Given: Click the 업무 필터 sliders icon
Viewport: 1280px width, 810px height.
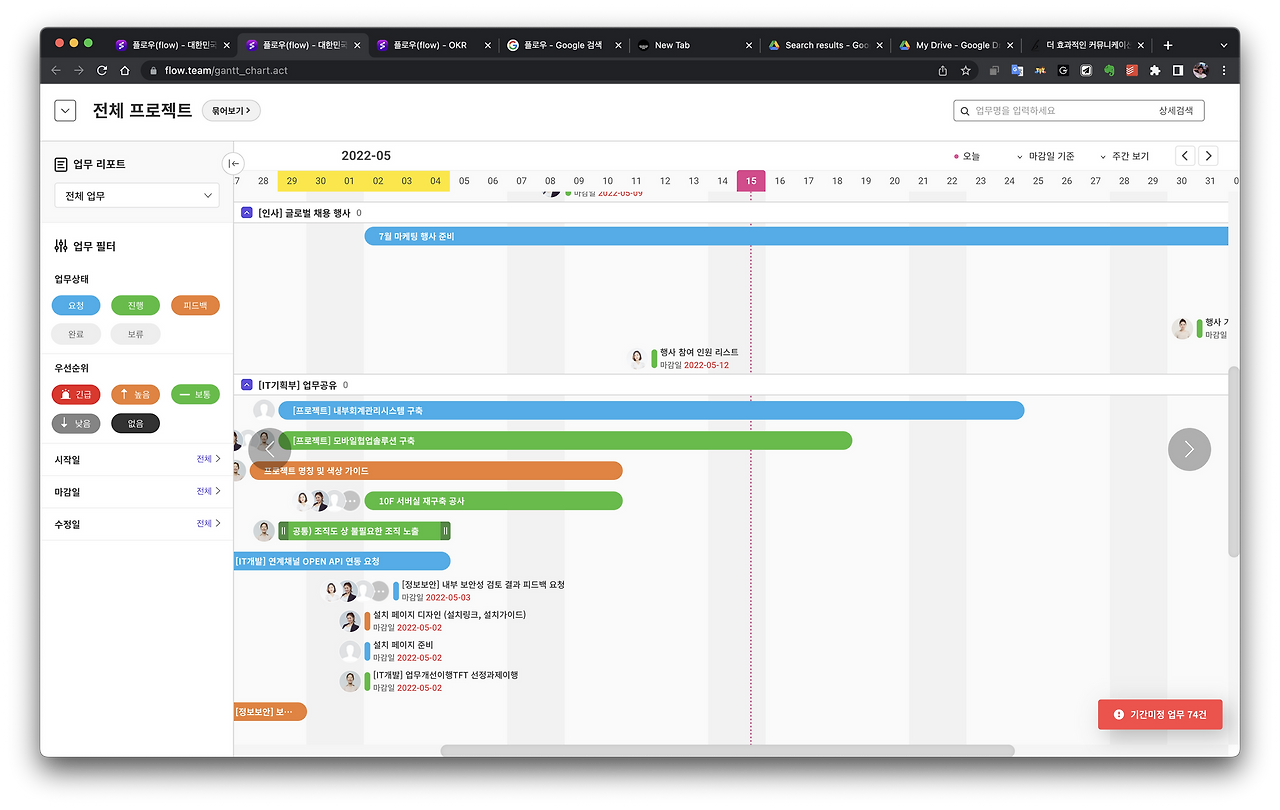Looking at the screenshot, I should click(61, 246).
